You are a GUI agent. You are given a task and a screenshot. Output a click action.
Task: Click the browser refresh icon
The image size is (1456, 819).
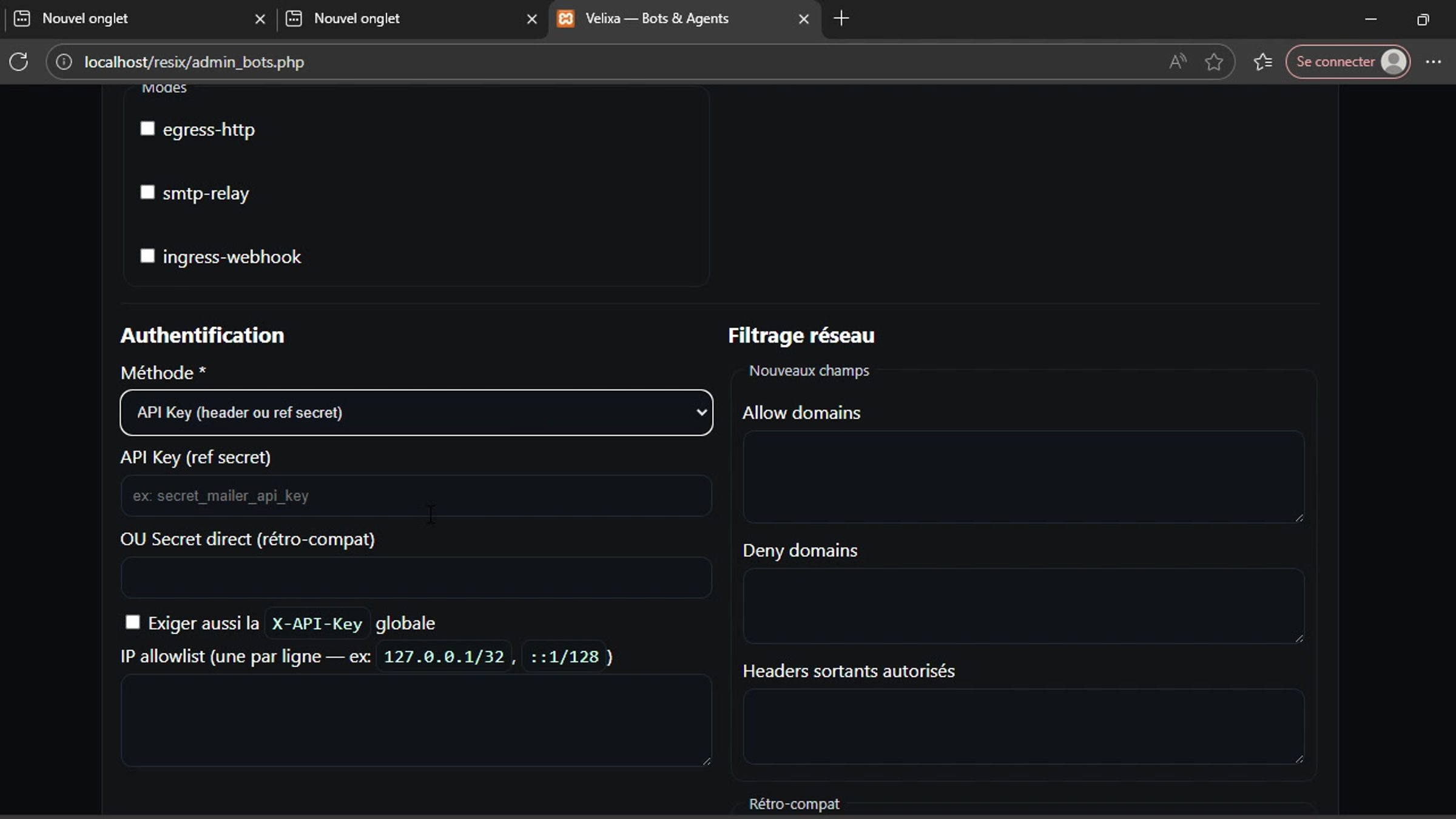[19, 62]
